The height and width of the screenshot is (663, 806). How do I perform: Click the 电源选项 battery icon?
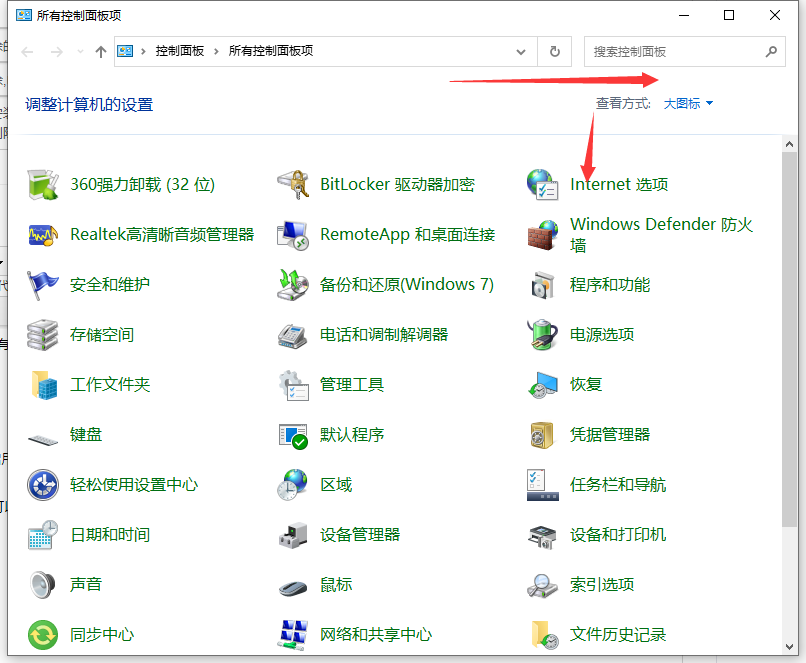[x=542, y=335]
